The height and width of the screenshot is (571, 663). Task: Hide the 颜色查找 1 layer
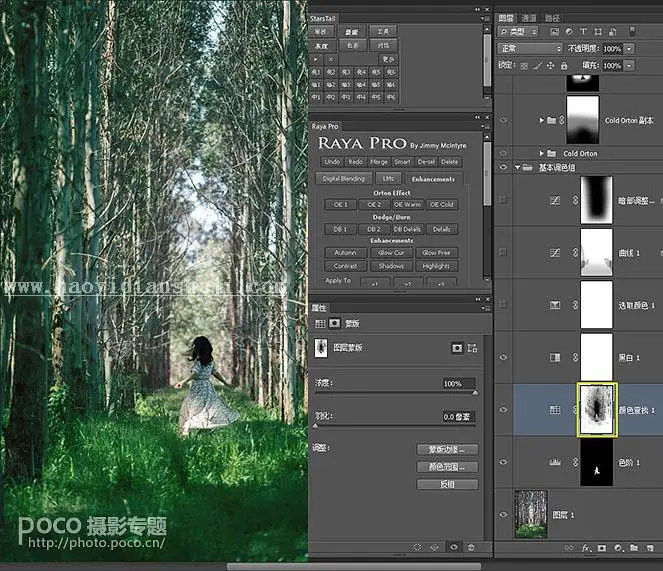coord(503,409)
